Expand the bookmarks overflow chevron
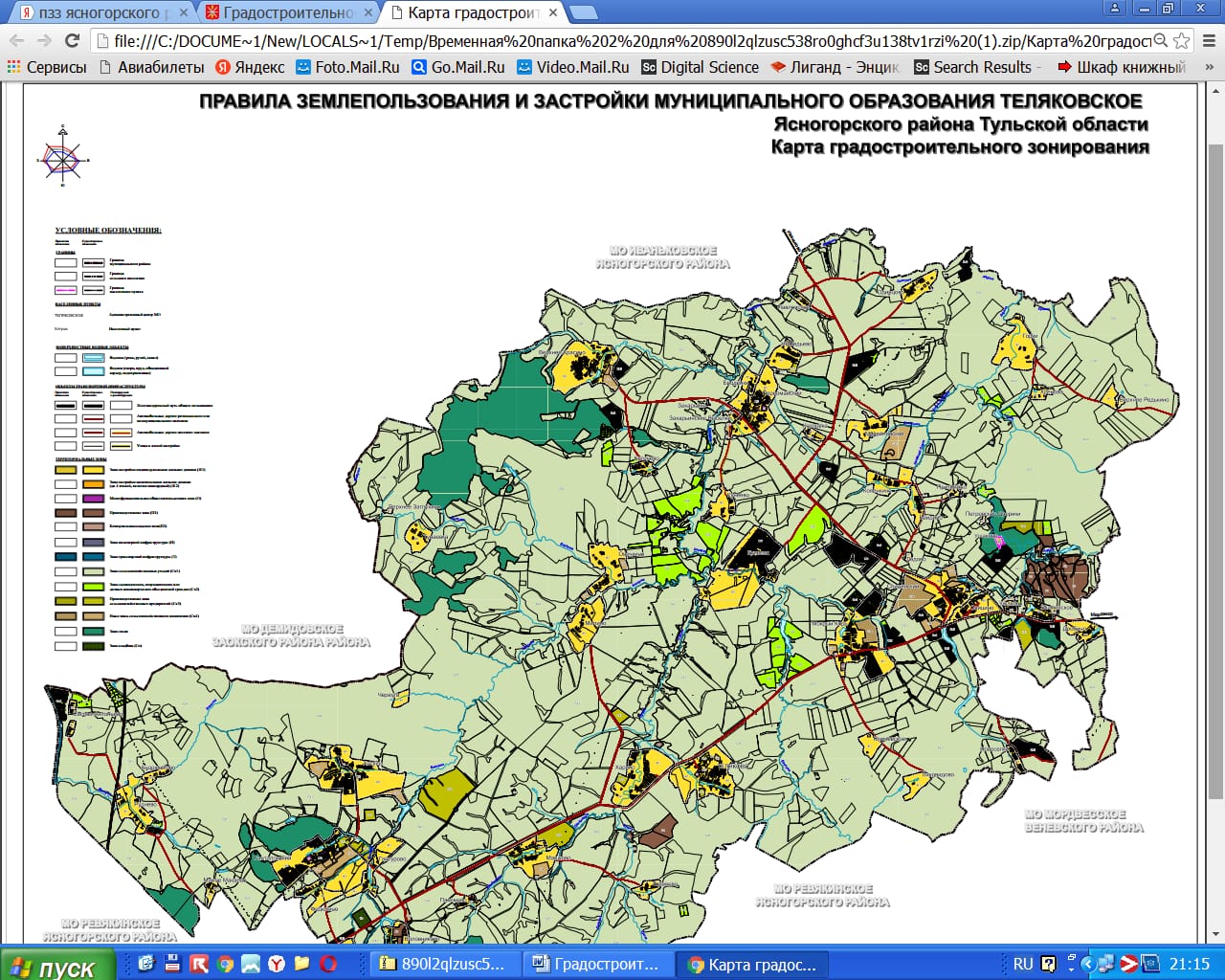Image resolution: width=1225 pixels, height=980 pixels. (1209, 67)
